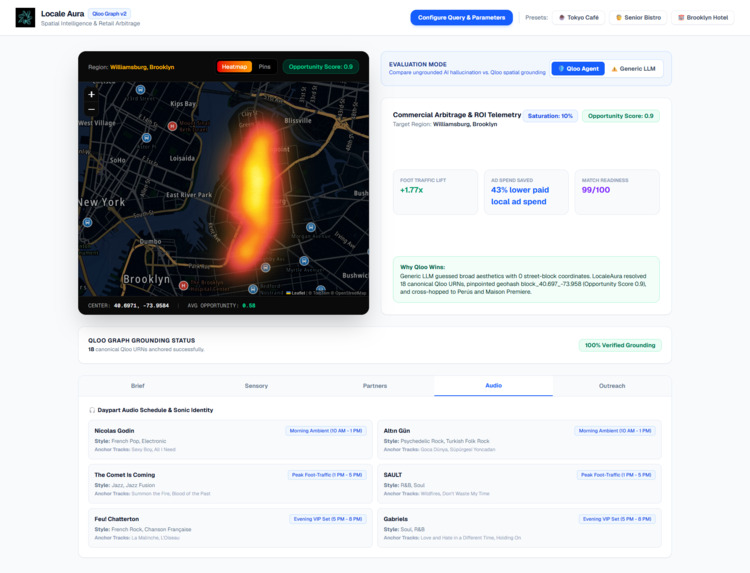The width and height of the screenshot is (750, 573).
Task: Click the headphones icon beside Daypart Audio Schedule
Action: coord(92,410)
